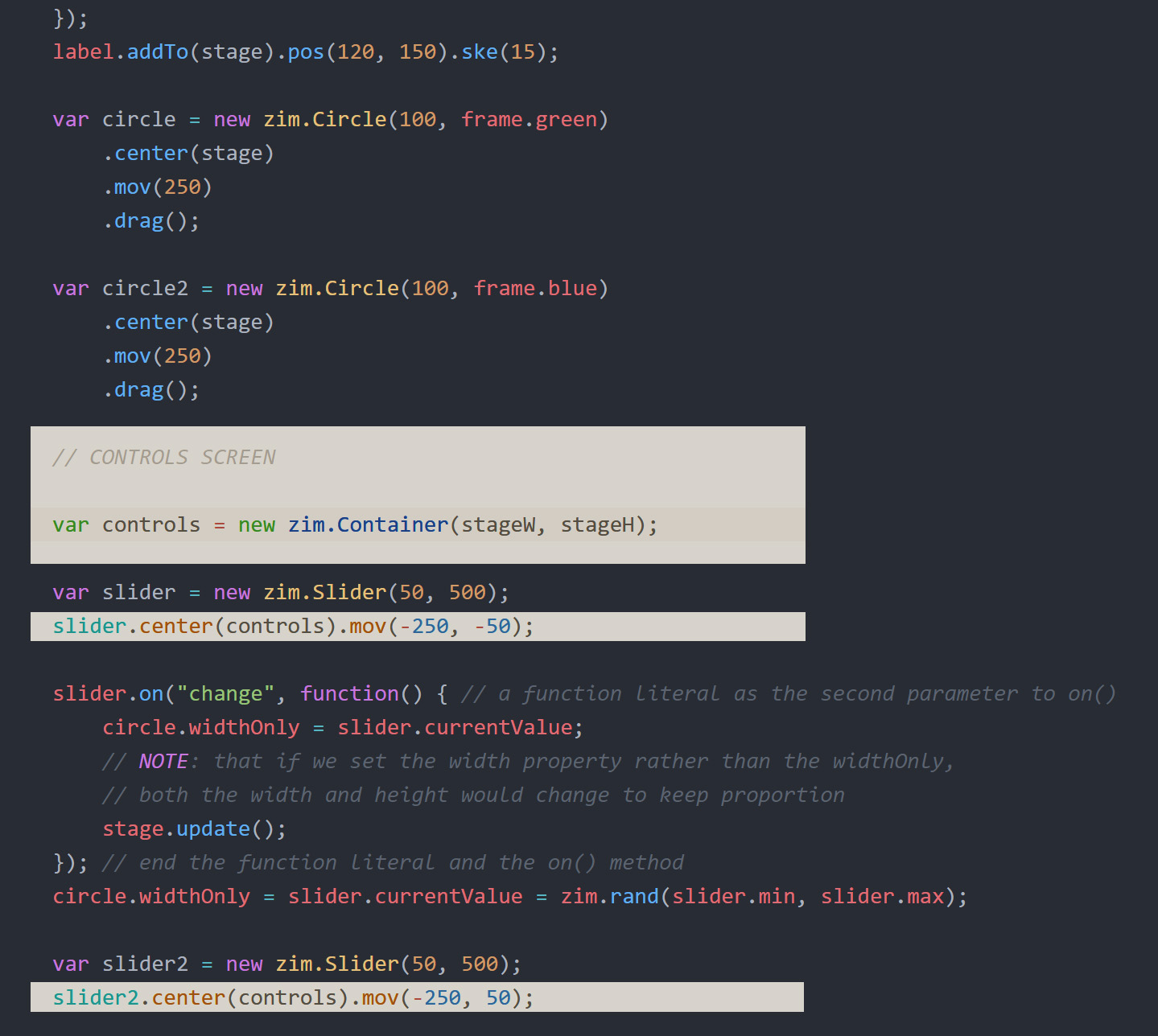The height and width of the screenshot is (1036, 1158).
Task: Click frame.blue in the circle2 declaration
Action: click(x=536, y=289)
